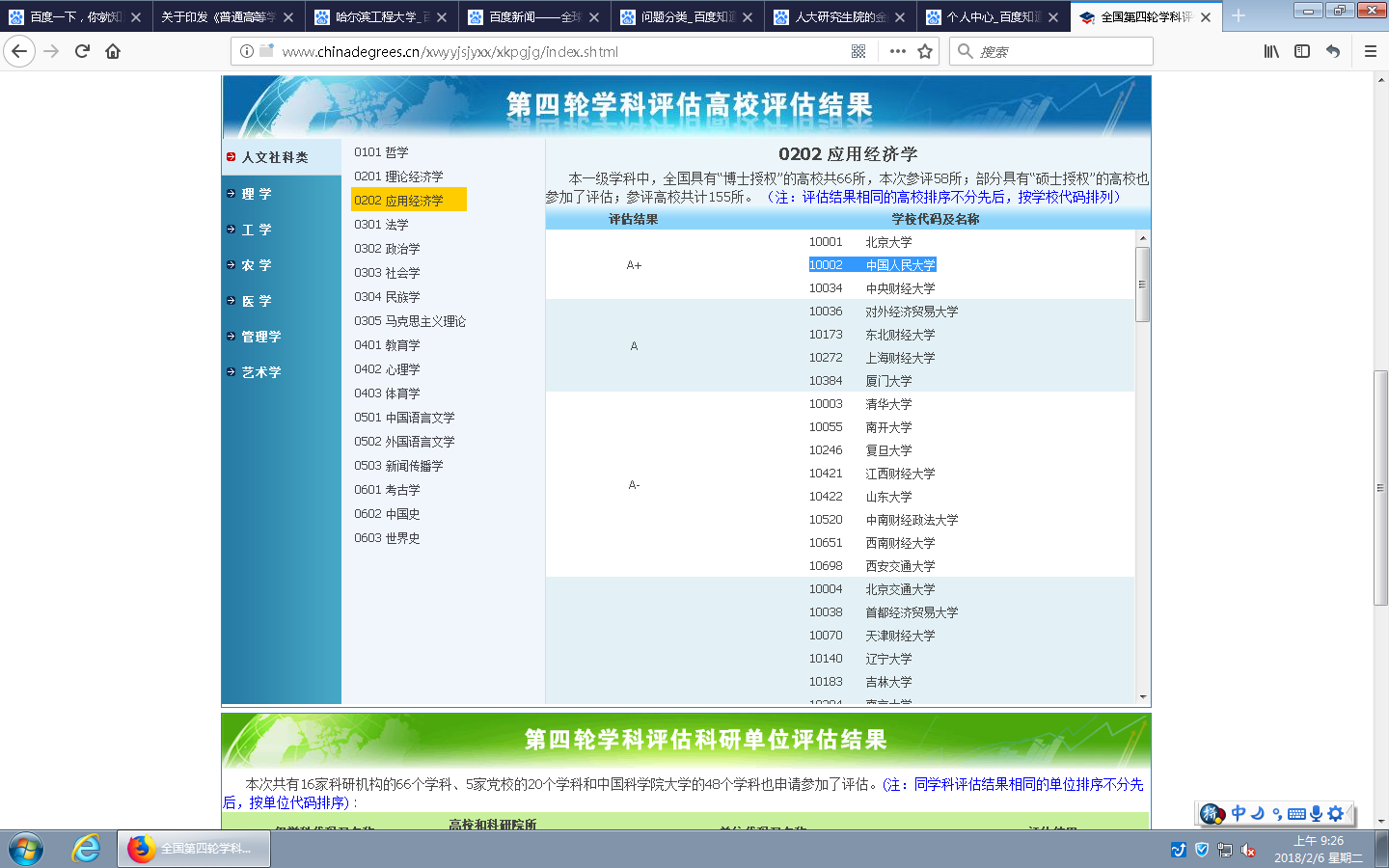1389x868 pixels.
Task: Go back to the previous page
Action: (x=19, y=51)
